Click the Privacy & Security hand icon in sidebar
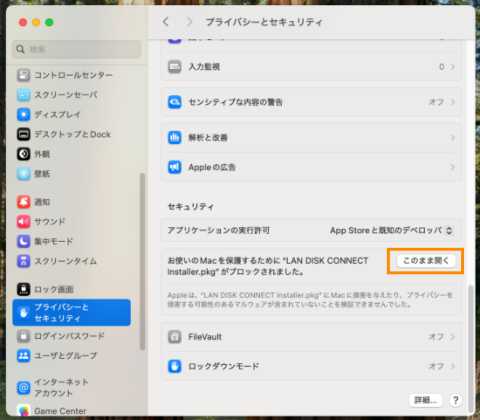The image size is (480, 420). coord(23,312)
